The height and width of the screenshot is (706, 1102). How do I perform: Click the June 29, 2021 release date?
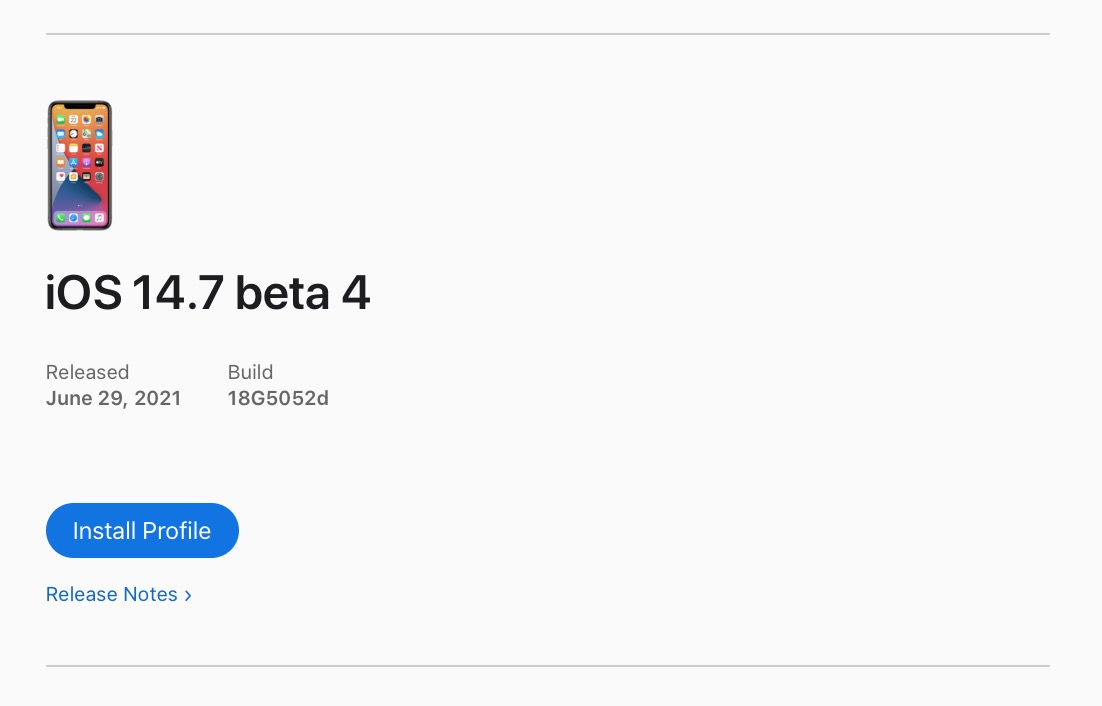click(x=113, y=398)
